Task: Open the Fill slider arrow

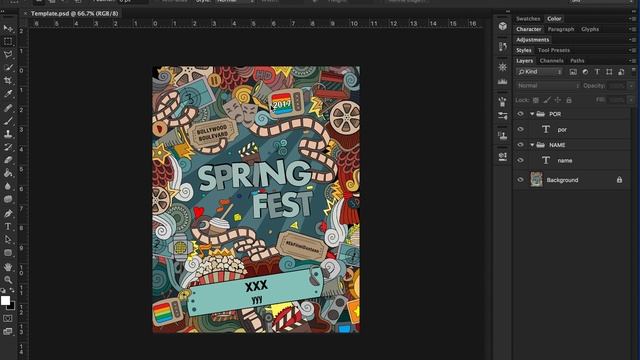Action: click(x=631, y=100)
